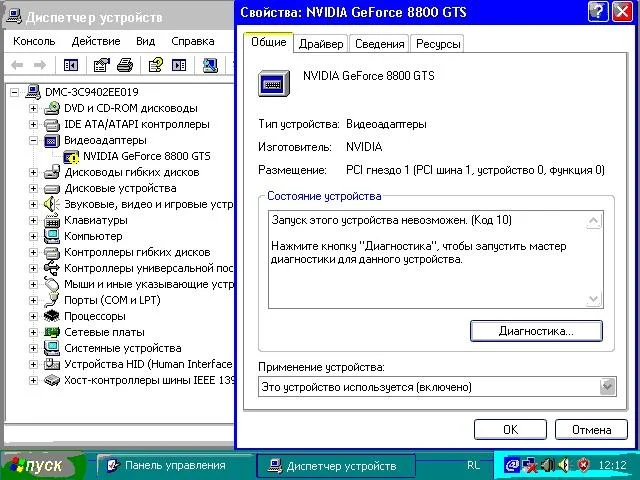Click the Процессоры chip icon
The image size is (640, 480).
(x=52, y=316)
